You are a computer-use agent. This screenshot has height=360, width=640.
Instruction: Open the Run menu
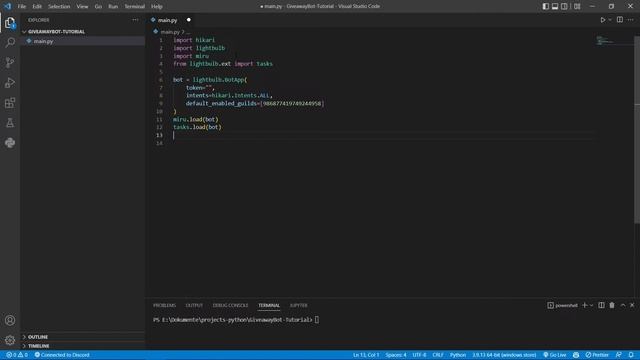[x=113, y=7]
